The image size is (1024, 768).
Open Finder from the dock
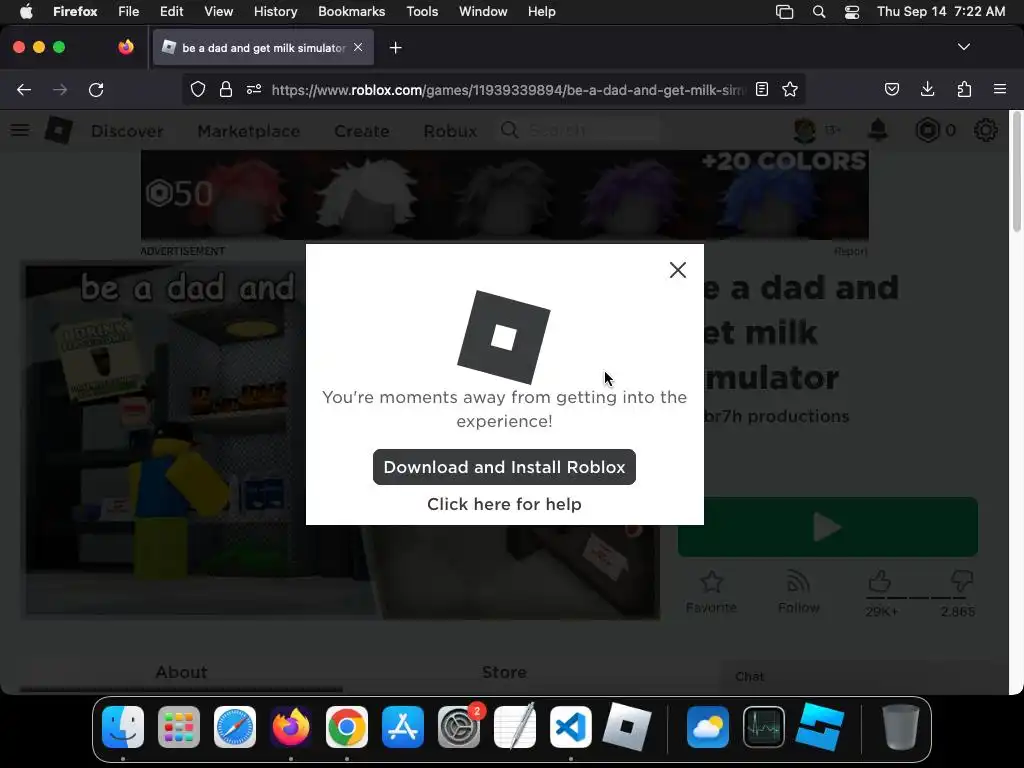pos(123,727)
